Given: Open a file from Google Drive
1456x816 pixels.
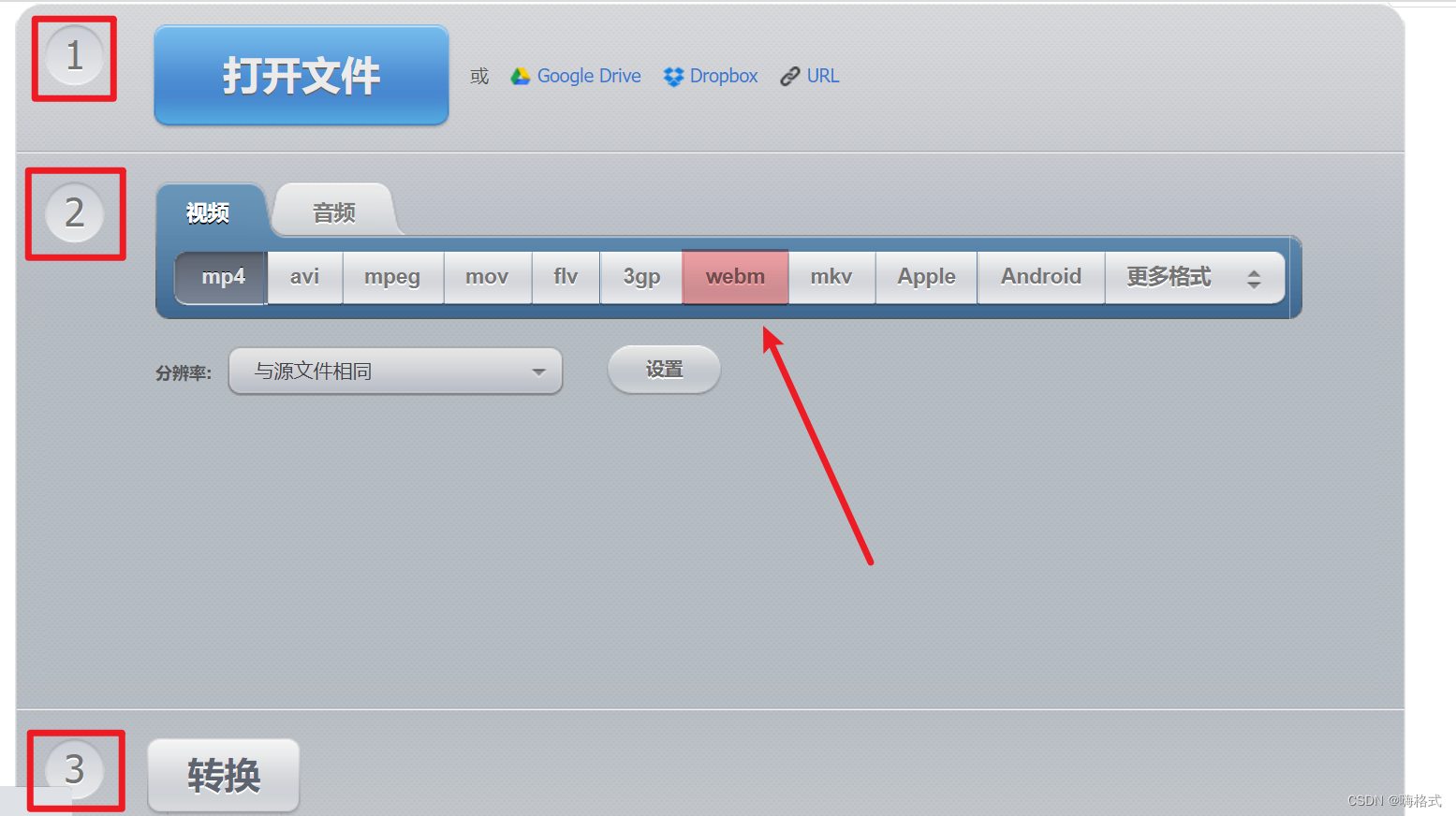Looking at the screenshot, I should (x=576, y=76).
